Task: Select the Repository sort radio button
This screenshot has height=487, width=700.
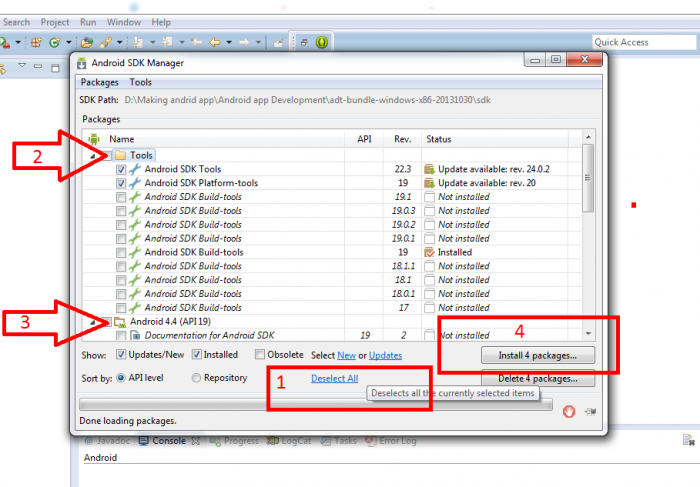Action: (196, 378)
